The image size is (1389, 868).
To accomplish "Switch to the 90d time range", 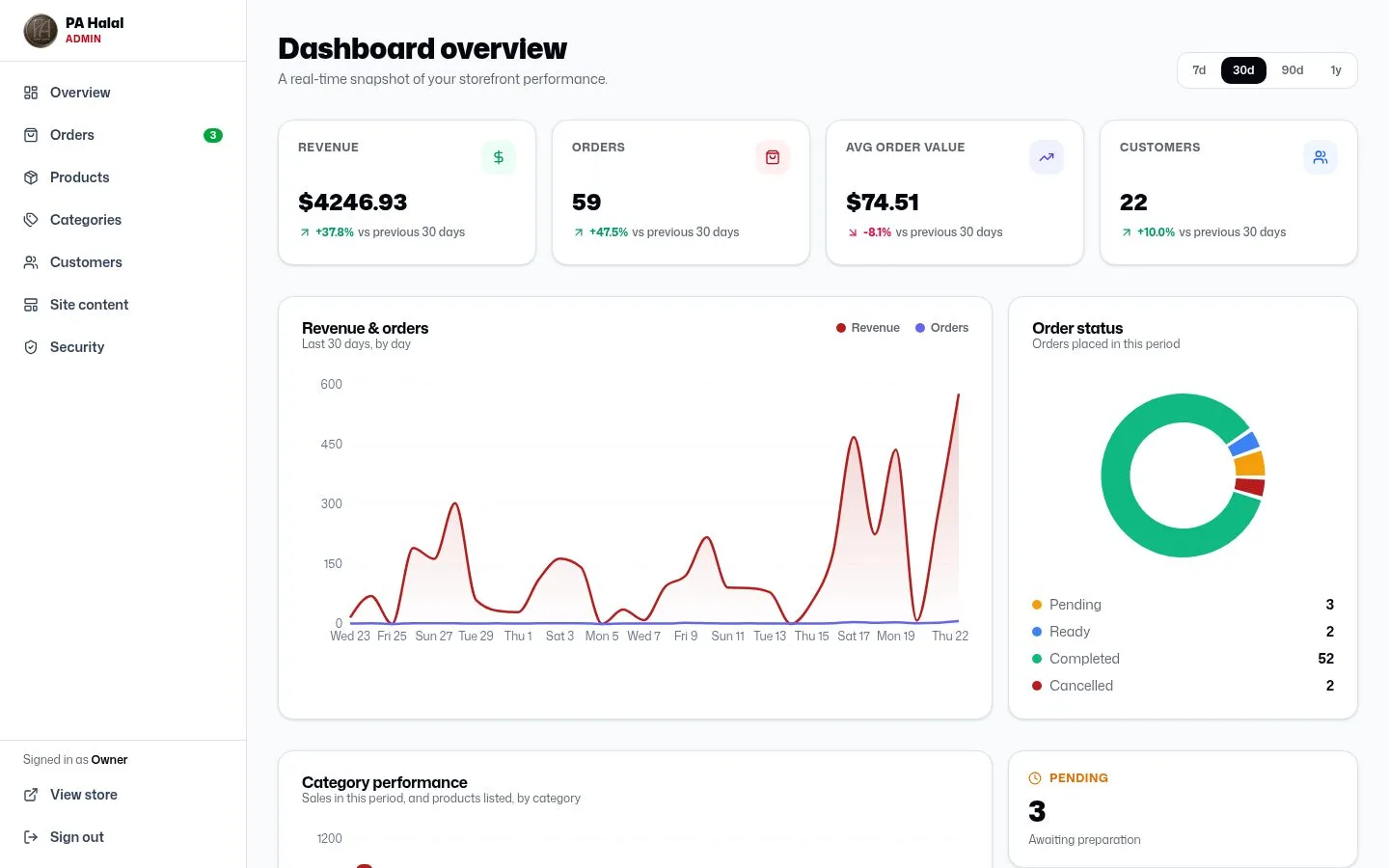I will pos(1293,70).
